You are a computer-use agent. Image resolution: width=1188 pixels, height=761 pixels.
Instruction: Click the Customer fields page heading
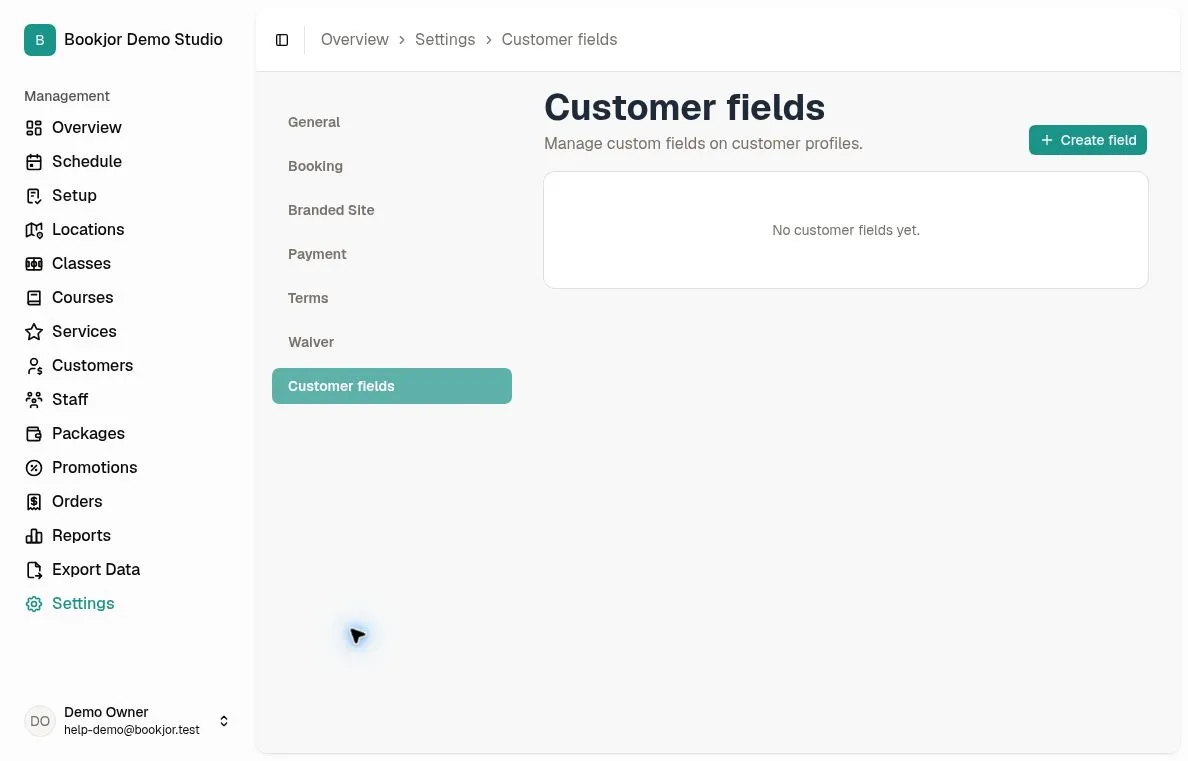point(684,107)
